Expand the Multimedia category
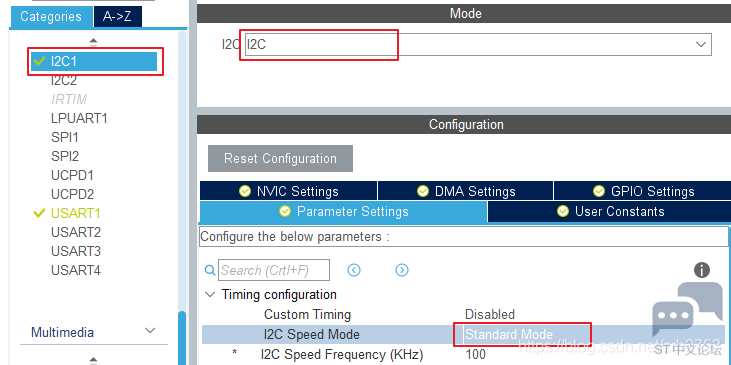Viewport: 731px width, 365px height. click(150, 331)
